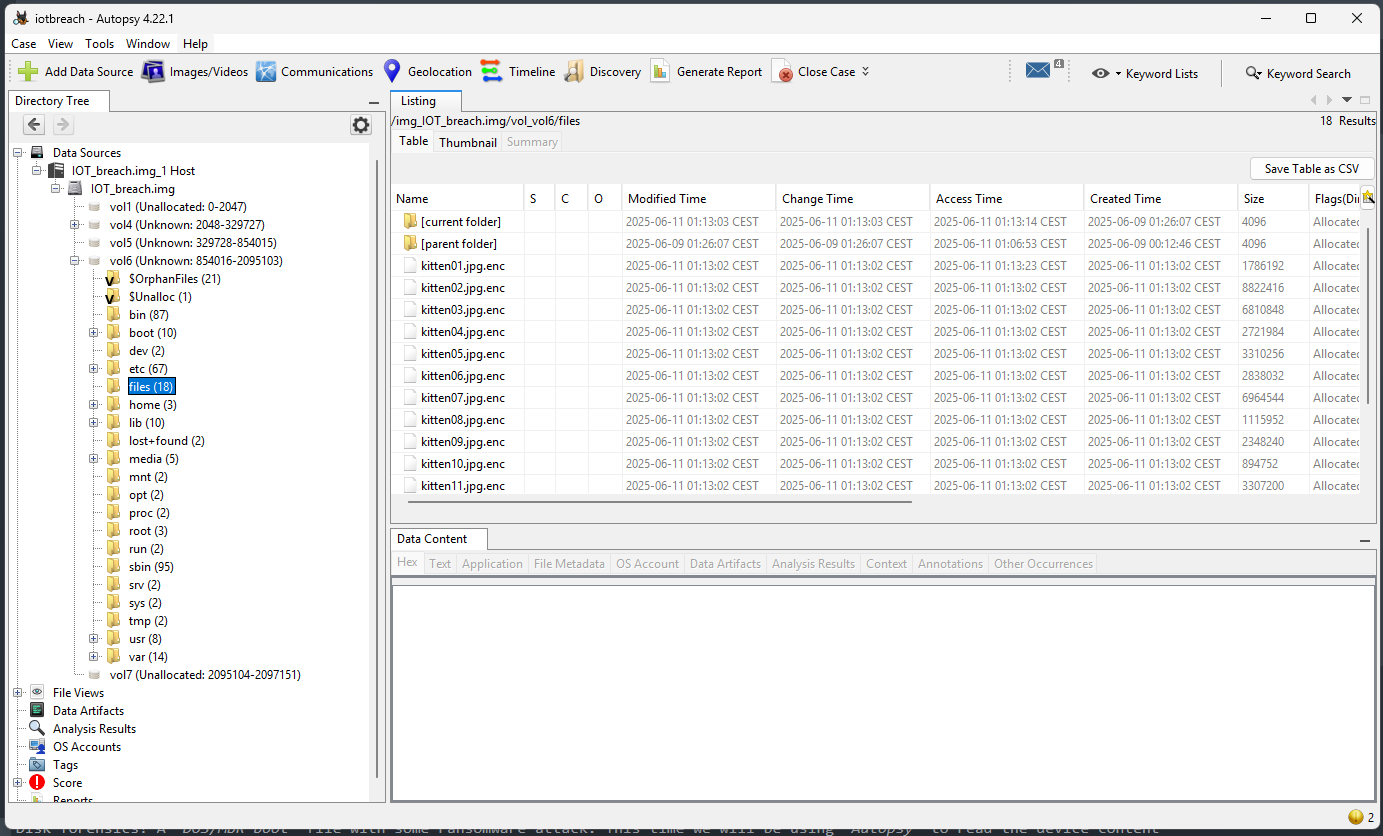Image resolution: width=1383 pixels, height=836 pixels.
Task: Click Save Table as CSV button
Action: click(1311, 169)
